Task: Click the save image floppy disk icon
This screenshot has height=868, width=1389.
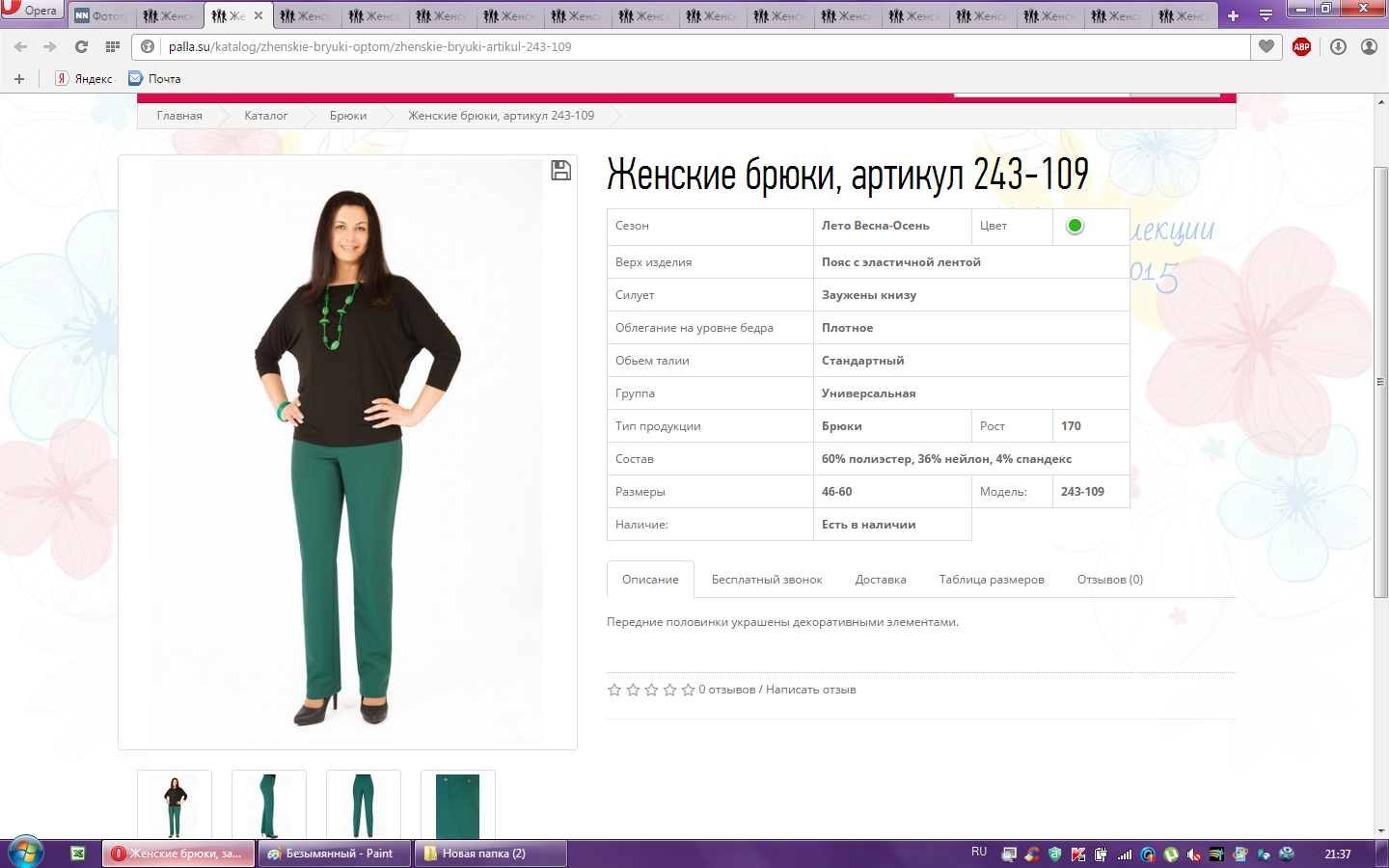Action: click(560, 171)
